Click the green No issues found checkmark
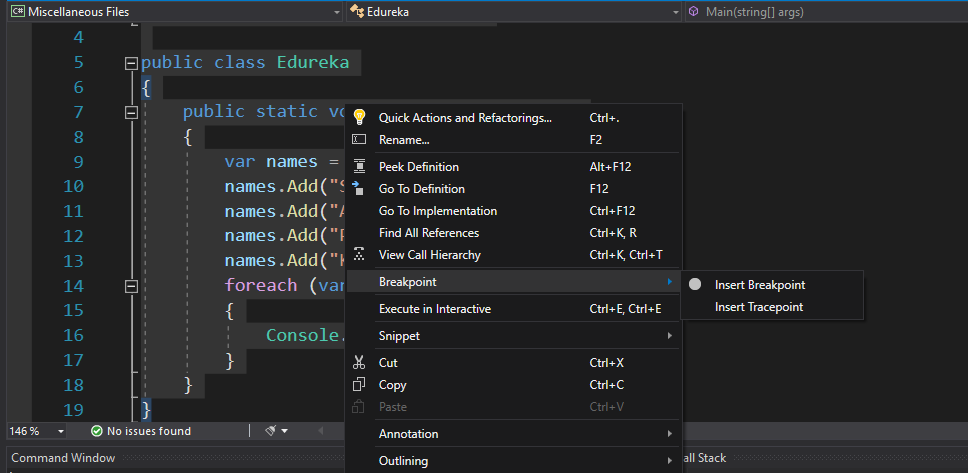Image resolution: width=968 pixels, height=473 pixels. coord(96,431)
